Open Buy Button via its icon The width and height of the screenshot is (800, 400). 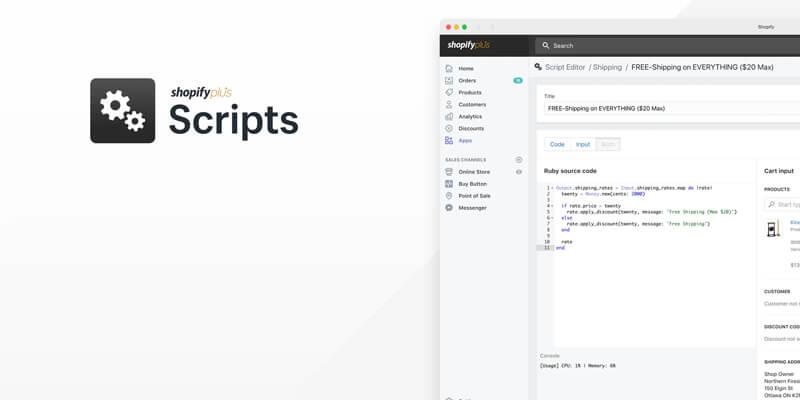click(449, 184)
